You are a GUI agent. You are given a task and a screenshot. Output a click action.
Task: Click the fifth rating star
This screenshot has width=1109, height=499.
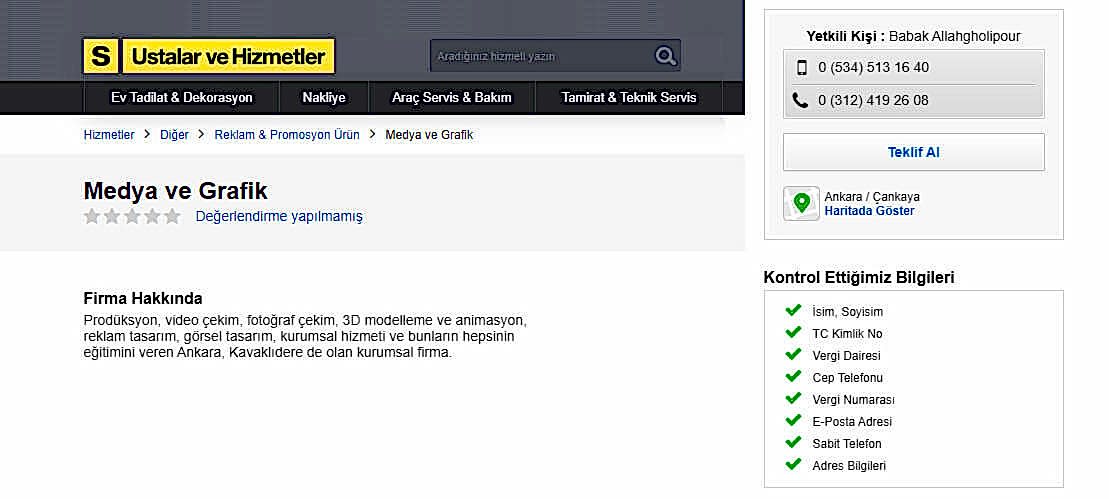(172, 216)
